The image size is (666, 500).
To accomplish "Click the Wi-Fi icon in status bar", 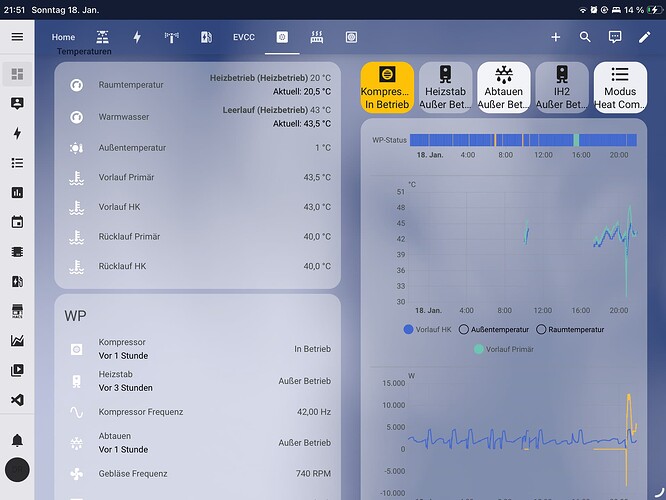I will (x=583, y=10).
